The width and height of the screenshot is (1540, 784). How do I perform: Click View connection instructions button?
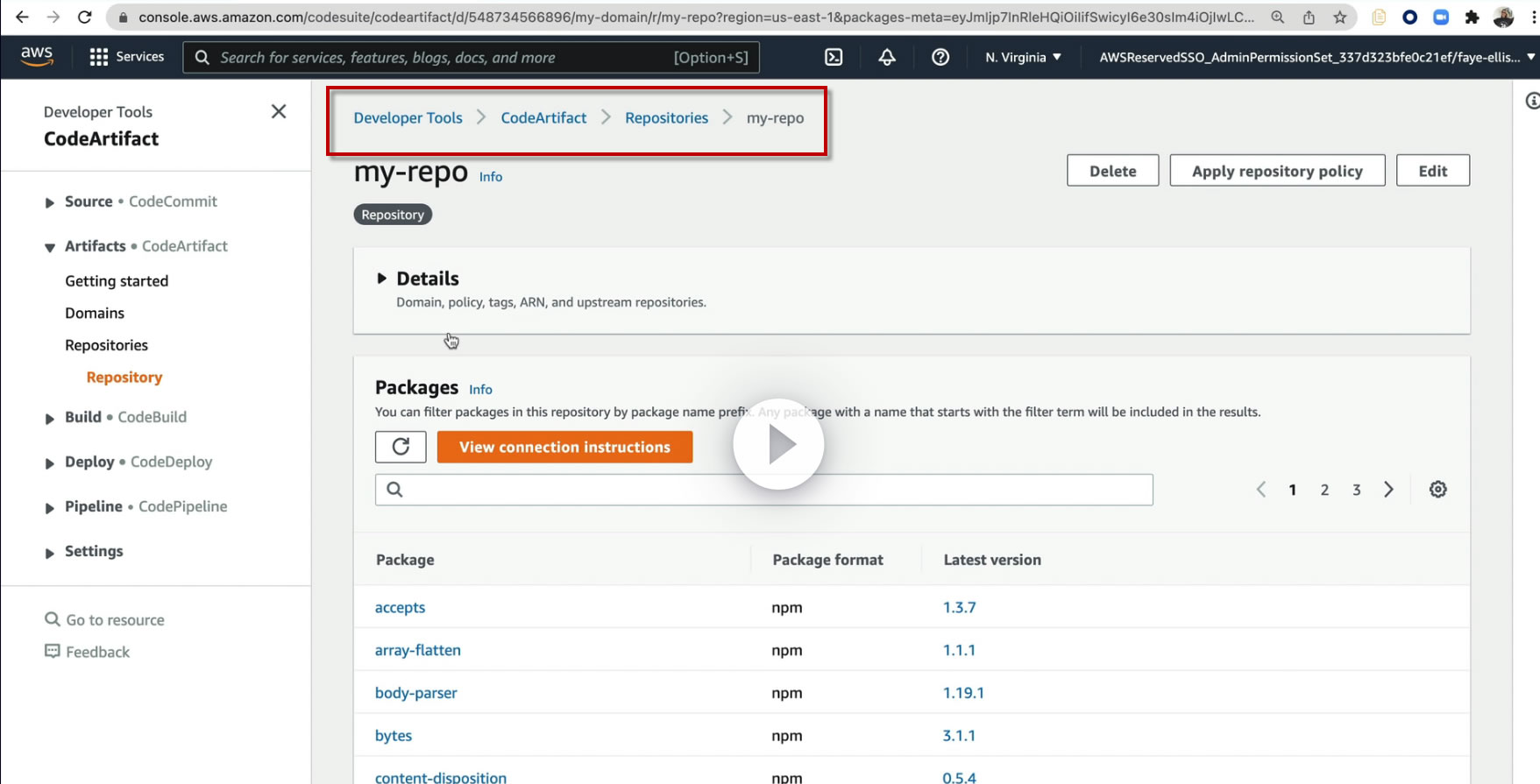564,447
